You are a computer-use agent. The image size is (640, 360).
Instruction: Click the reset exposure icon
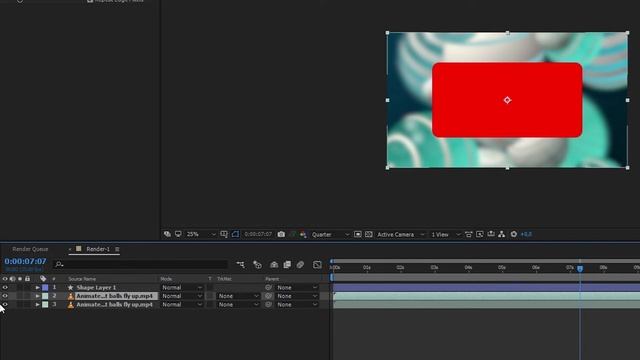pos(514,234)
